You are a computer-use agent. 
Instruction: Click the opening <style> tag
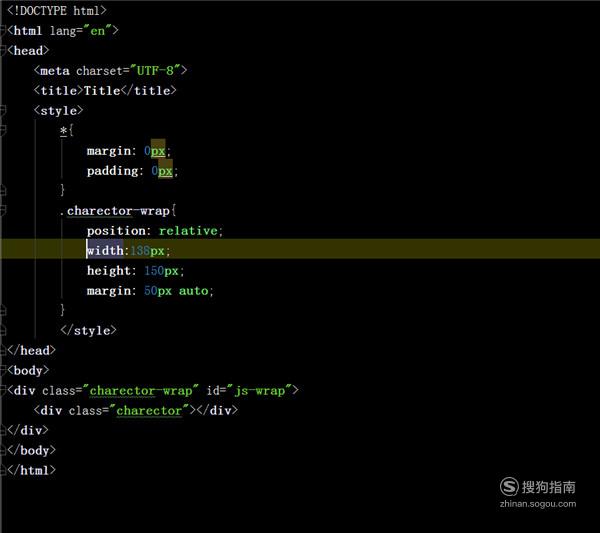[58, 111]
